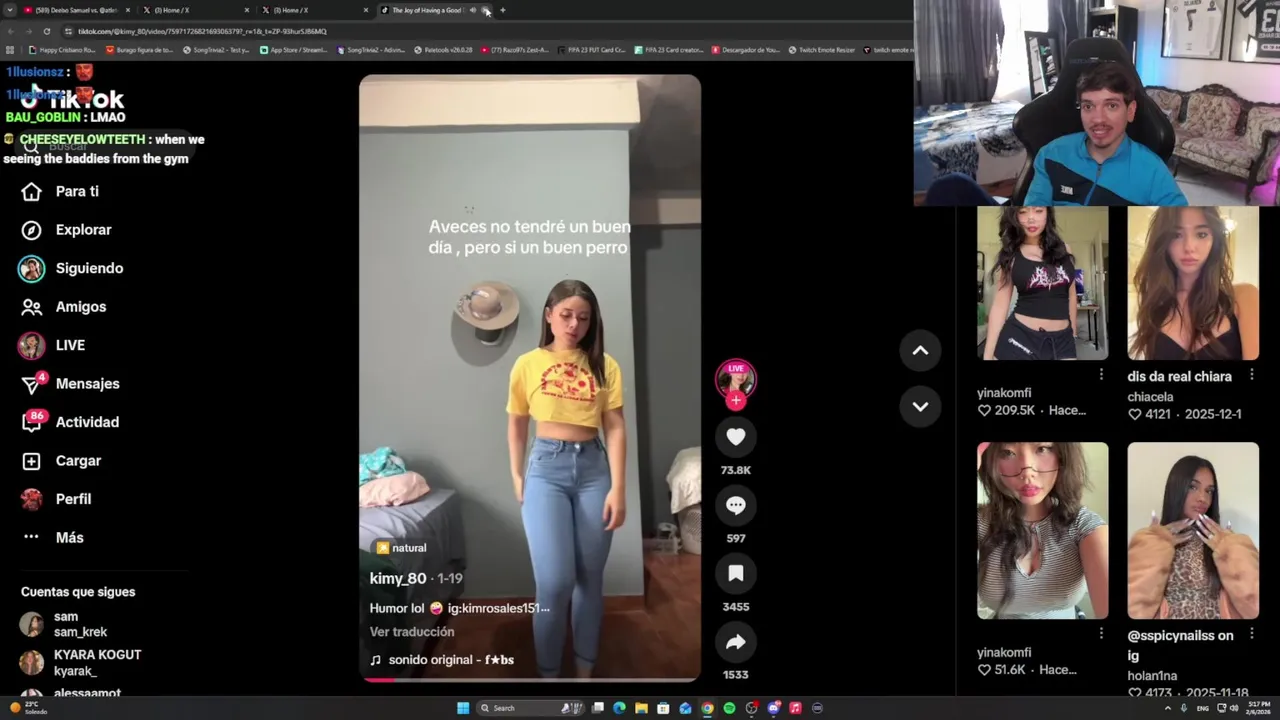
Task: Open Apple Music taskbar icon
Action: click(x=795, y=708)
